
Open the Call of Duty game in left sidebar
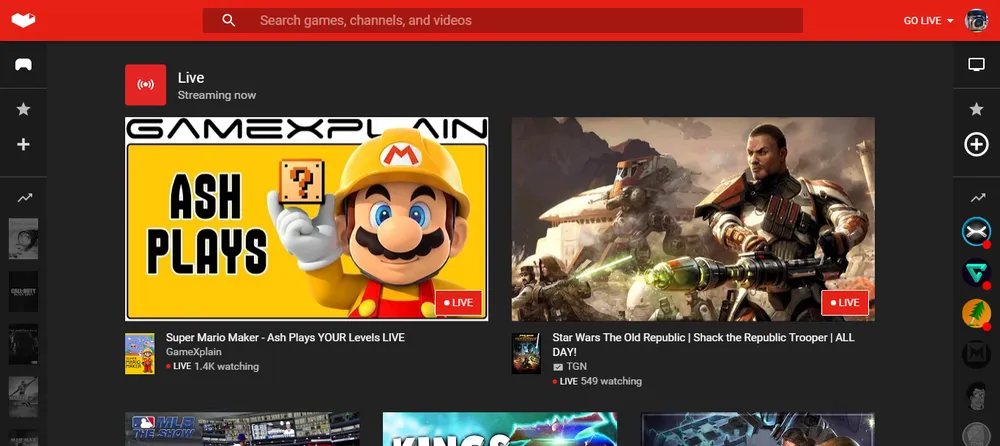23,291
